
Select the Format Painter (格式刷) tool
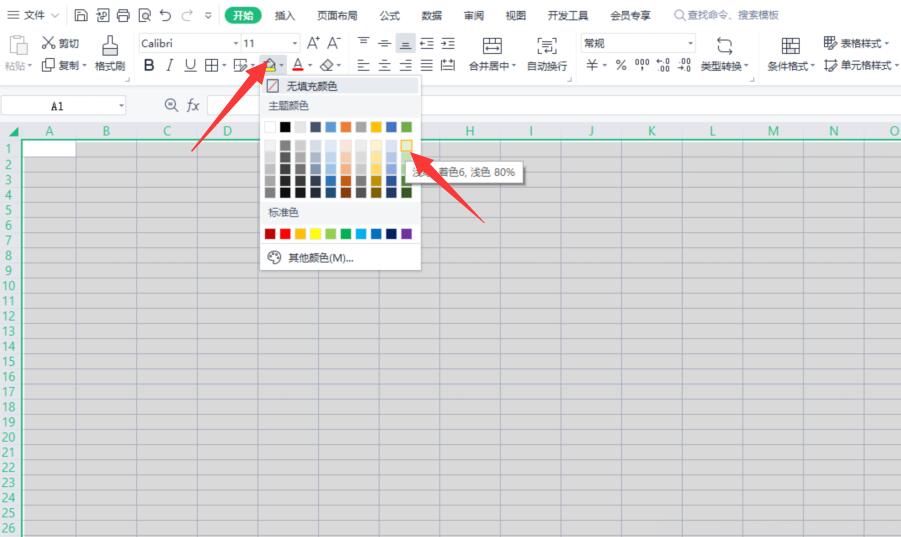point(109,54)
